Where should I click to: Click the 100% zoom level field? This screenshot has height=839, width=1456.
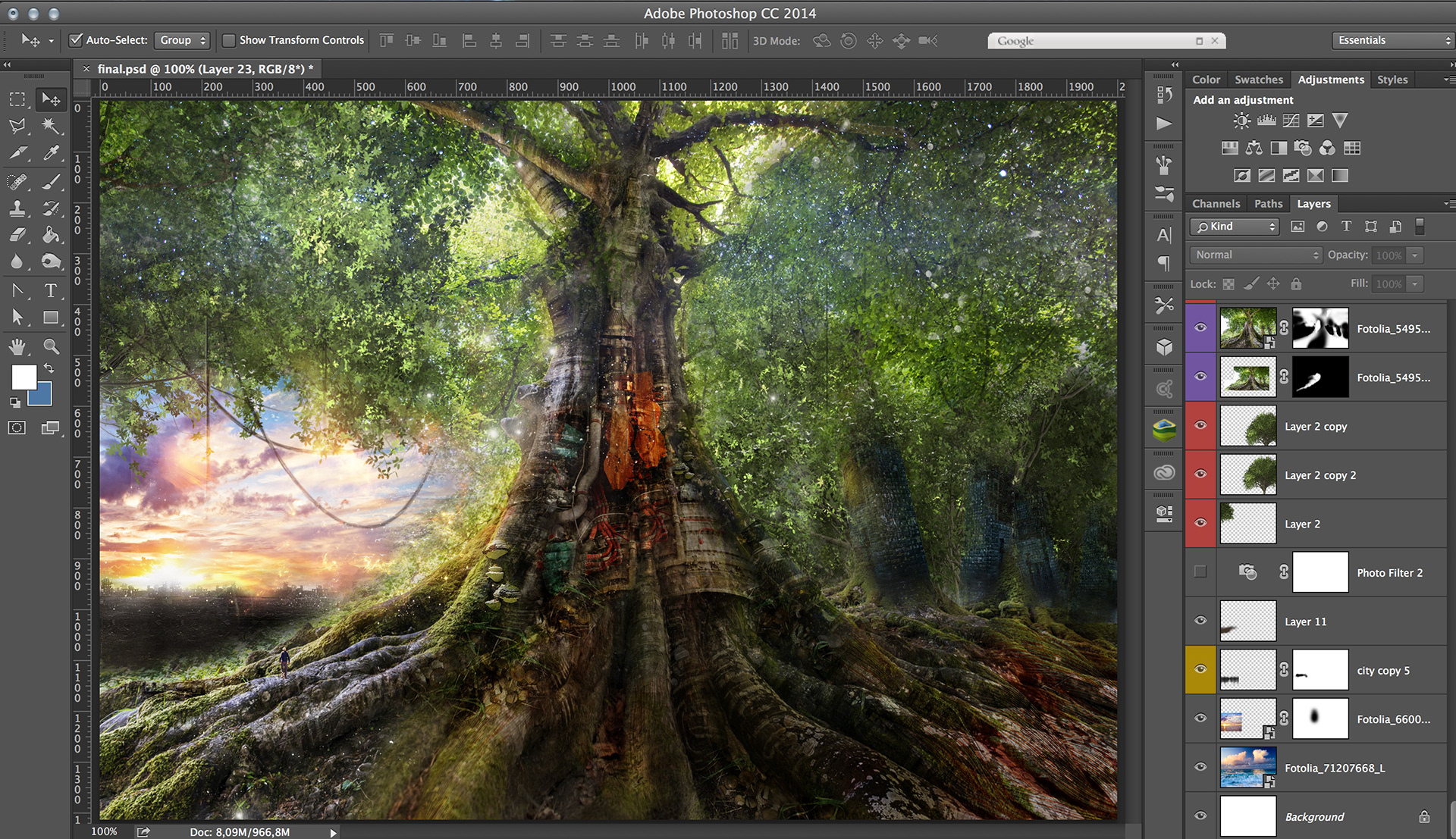[x=105, y=831]
